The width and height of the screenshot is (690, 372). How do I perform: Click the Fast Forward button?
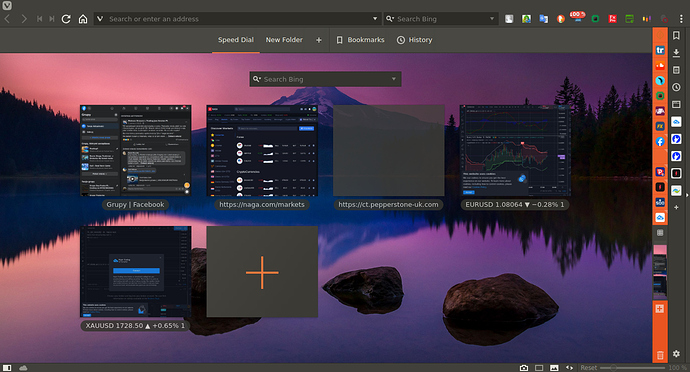[x=52, y=19]
